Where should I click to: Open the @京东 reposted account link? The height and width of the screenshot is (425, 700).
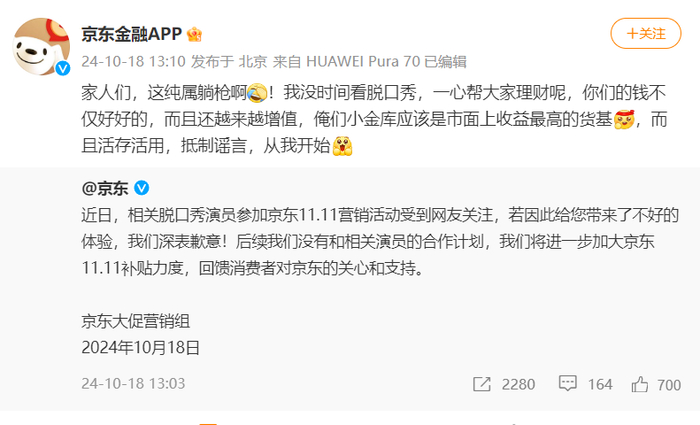pos(105,188)
